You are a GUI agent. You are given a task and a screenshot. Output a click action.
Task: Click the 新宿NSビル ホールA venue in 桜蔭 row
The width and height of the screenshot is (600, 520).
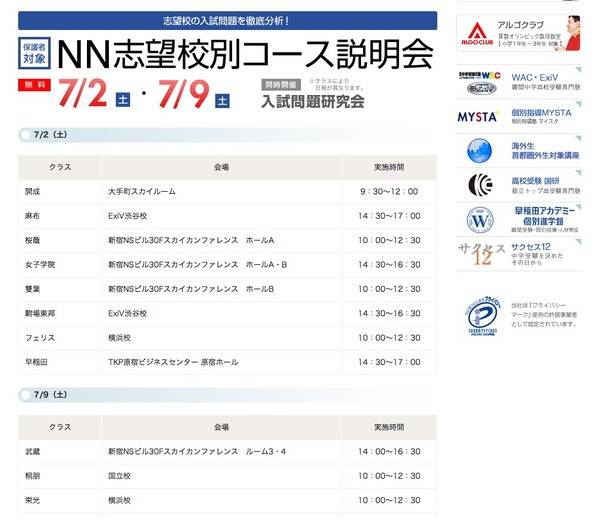tap(222, 240)
